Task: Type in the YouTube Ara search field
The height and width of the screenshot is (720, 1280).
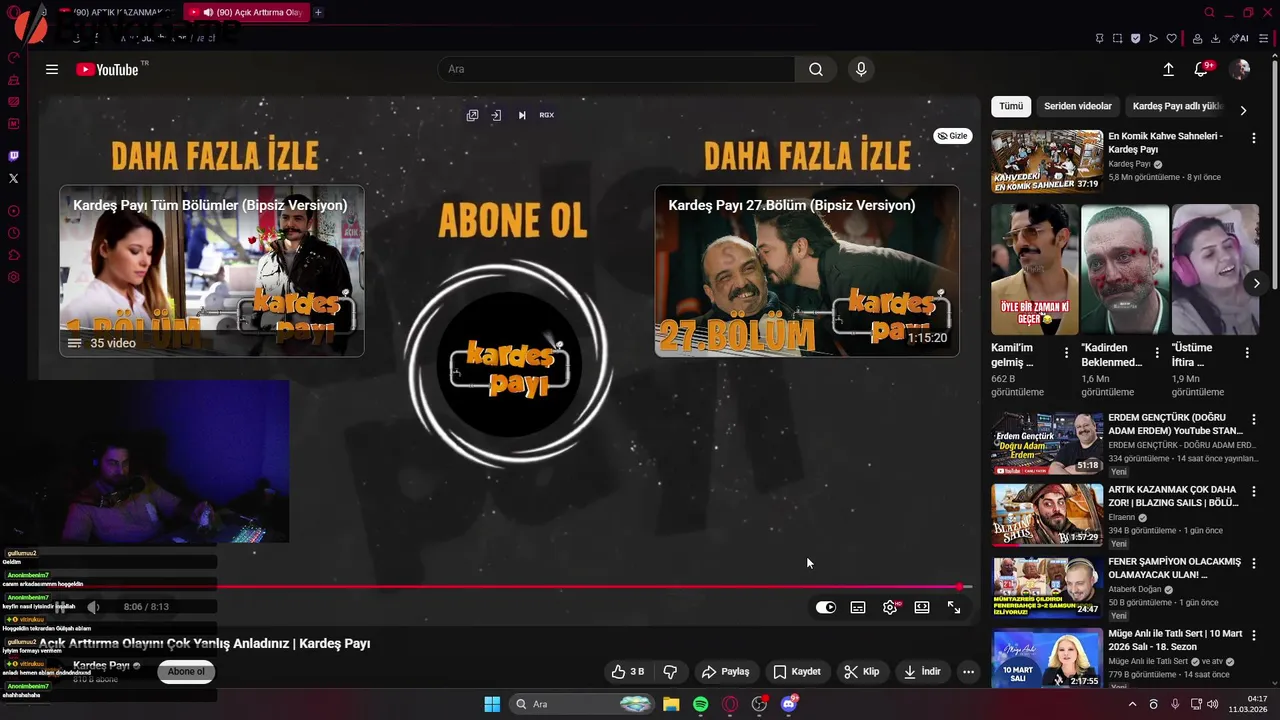Action: (x=616, y=69)
